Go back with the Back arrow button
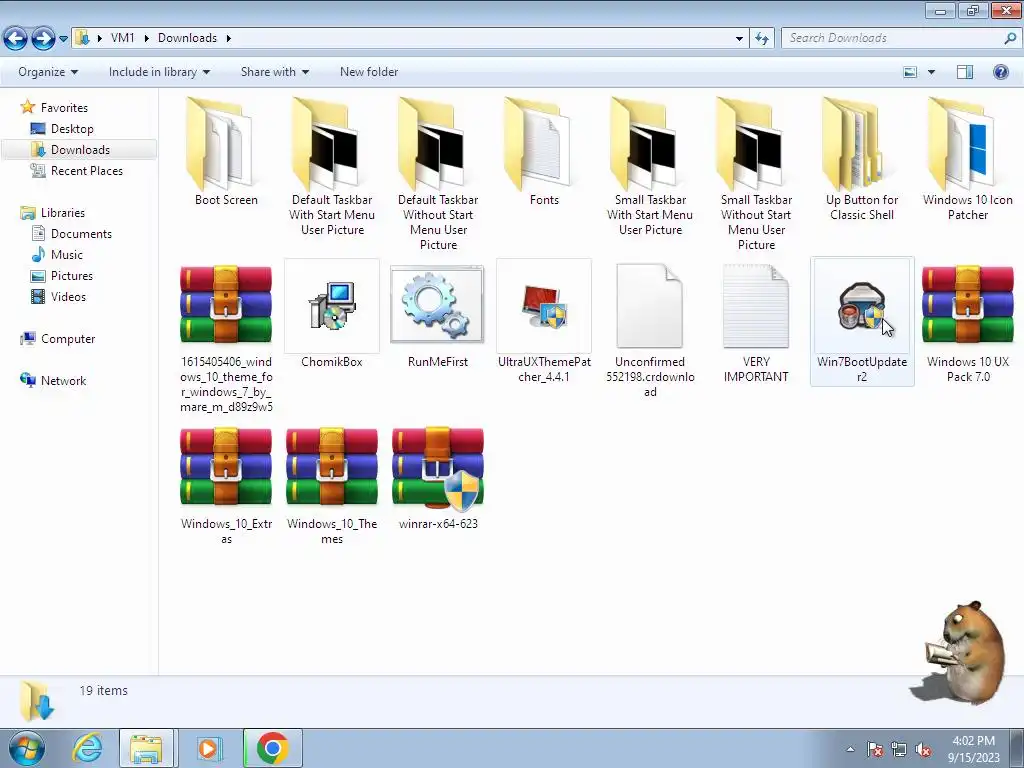Viewport: 1024px width, 768px height. click(16, 39)
